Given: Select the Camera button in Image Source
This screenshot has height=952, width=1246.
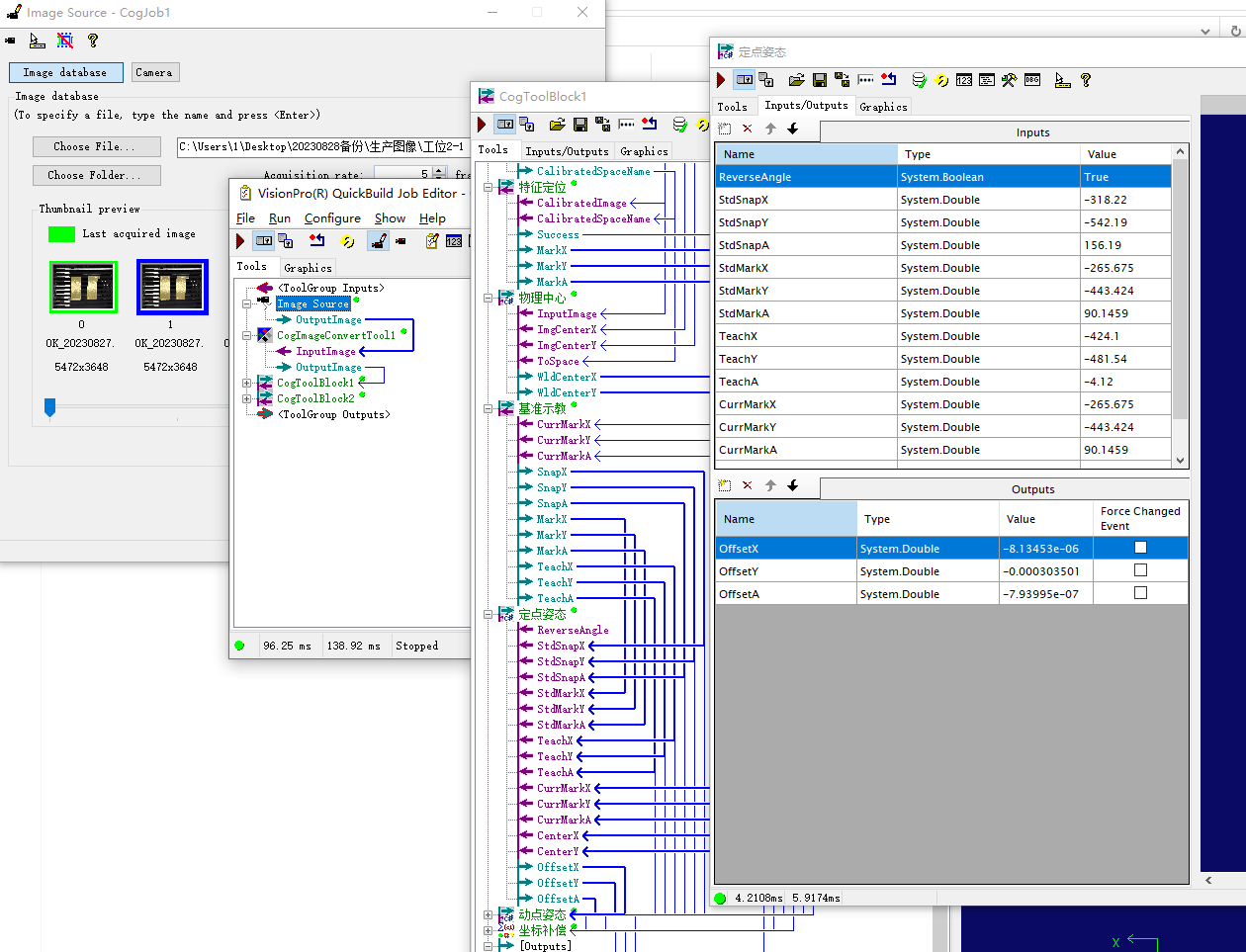Looking at the screenshot, I should click(x=154, y=72).
